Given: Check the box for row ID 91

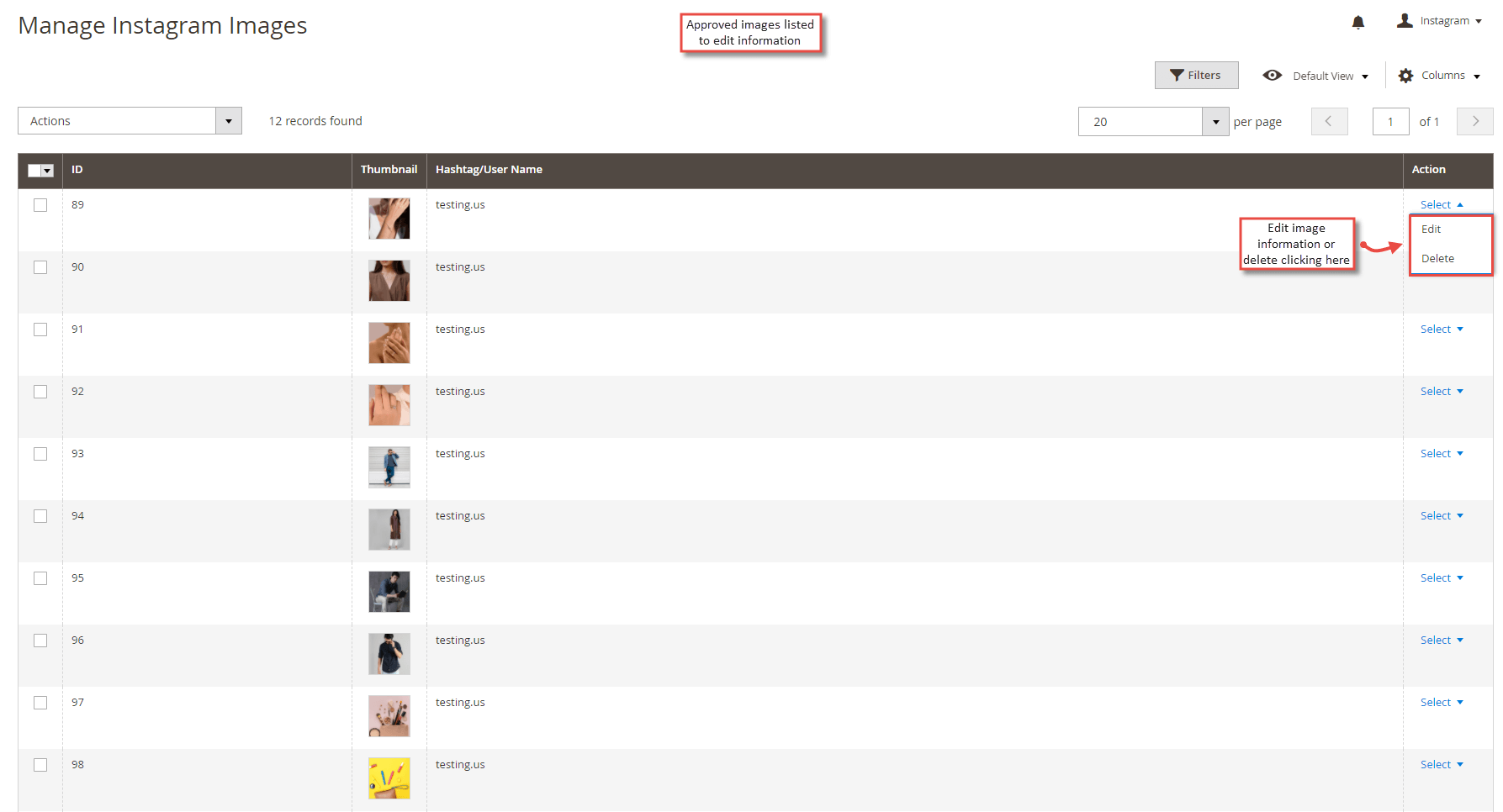Looking at the screenshot, I should (x=40, y=330).
